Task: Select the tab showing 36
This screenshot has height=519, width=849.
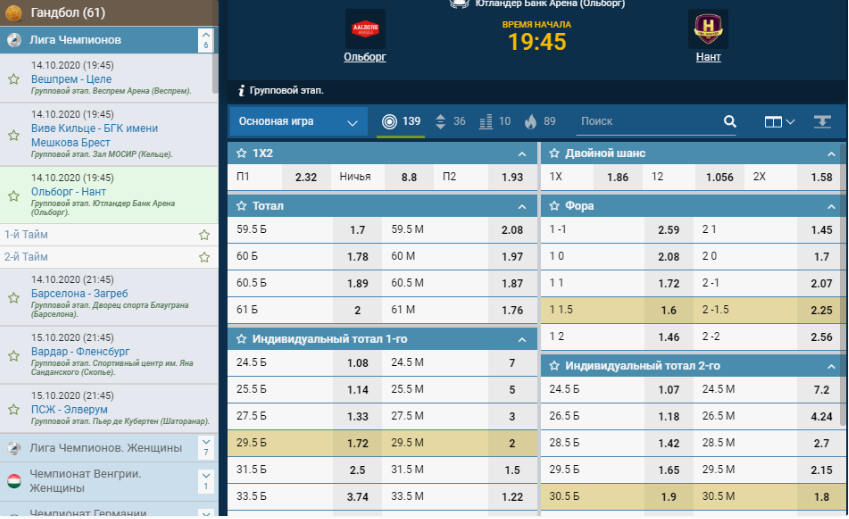Action: point(450,121)
